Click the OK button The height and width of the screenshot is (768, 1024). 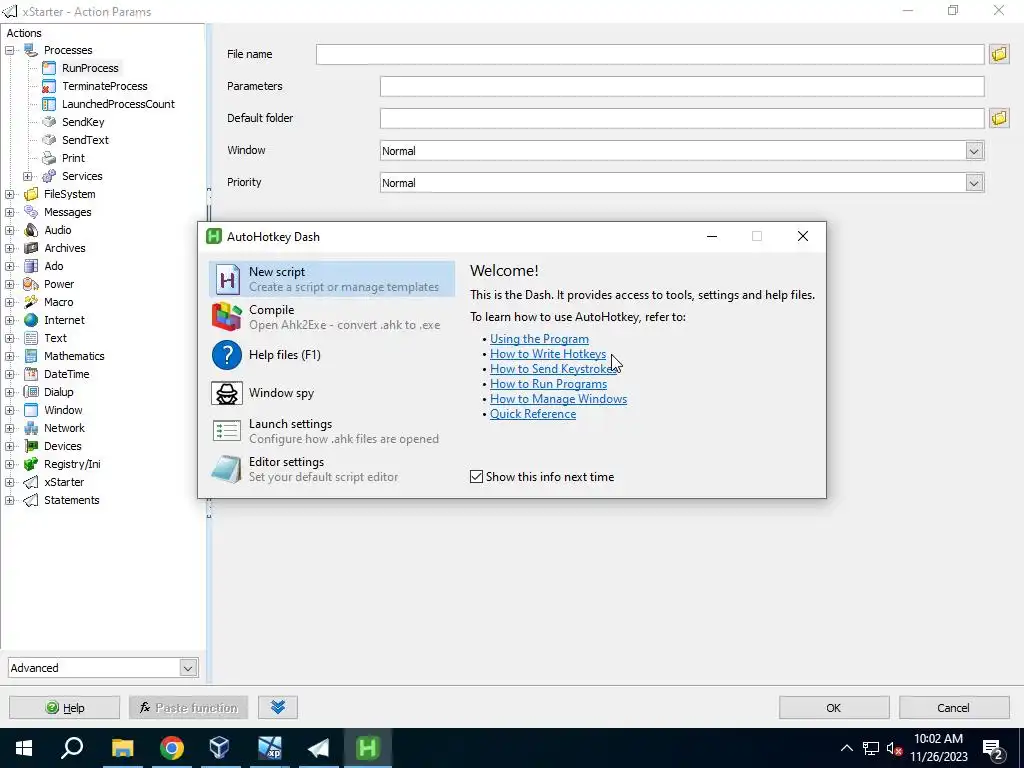(834, 707)
